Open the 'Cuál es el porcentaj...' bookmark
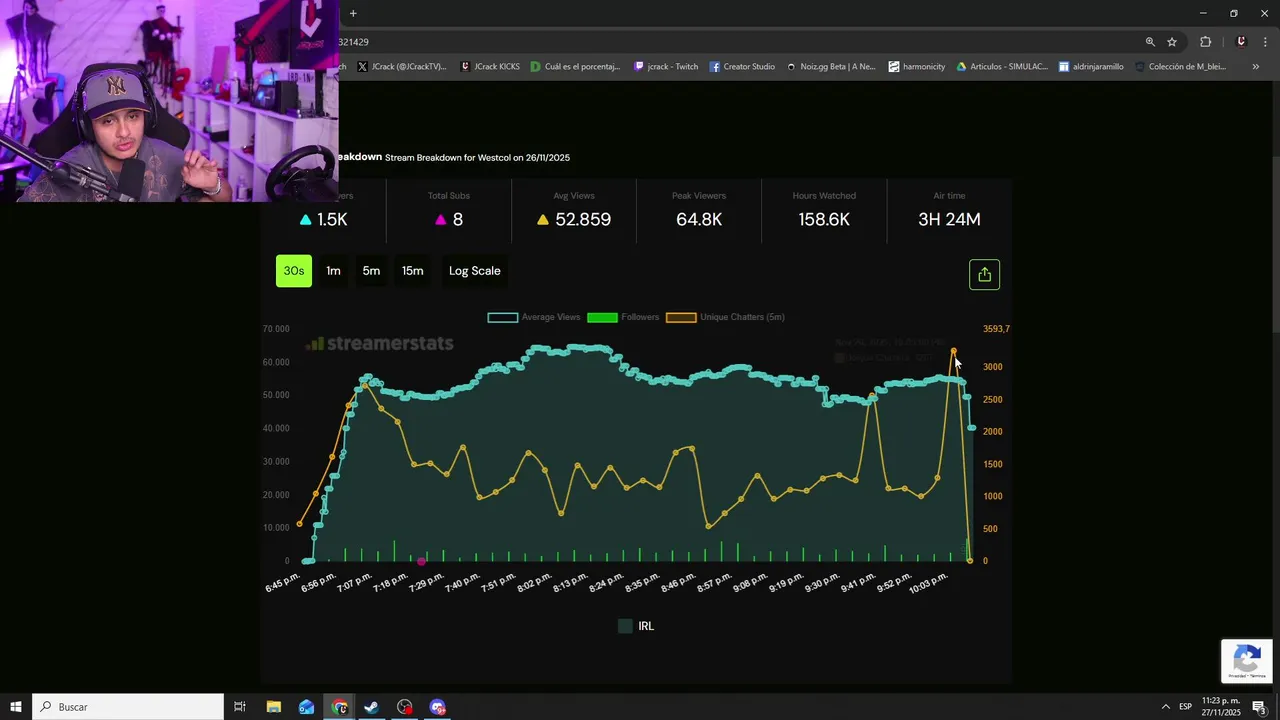This screenshot has height=720, width=1280. [575, 67]
